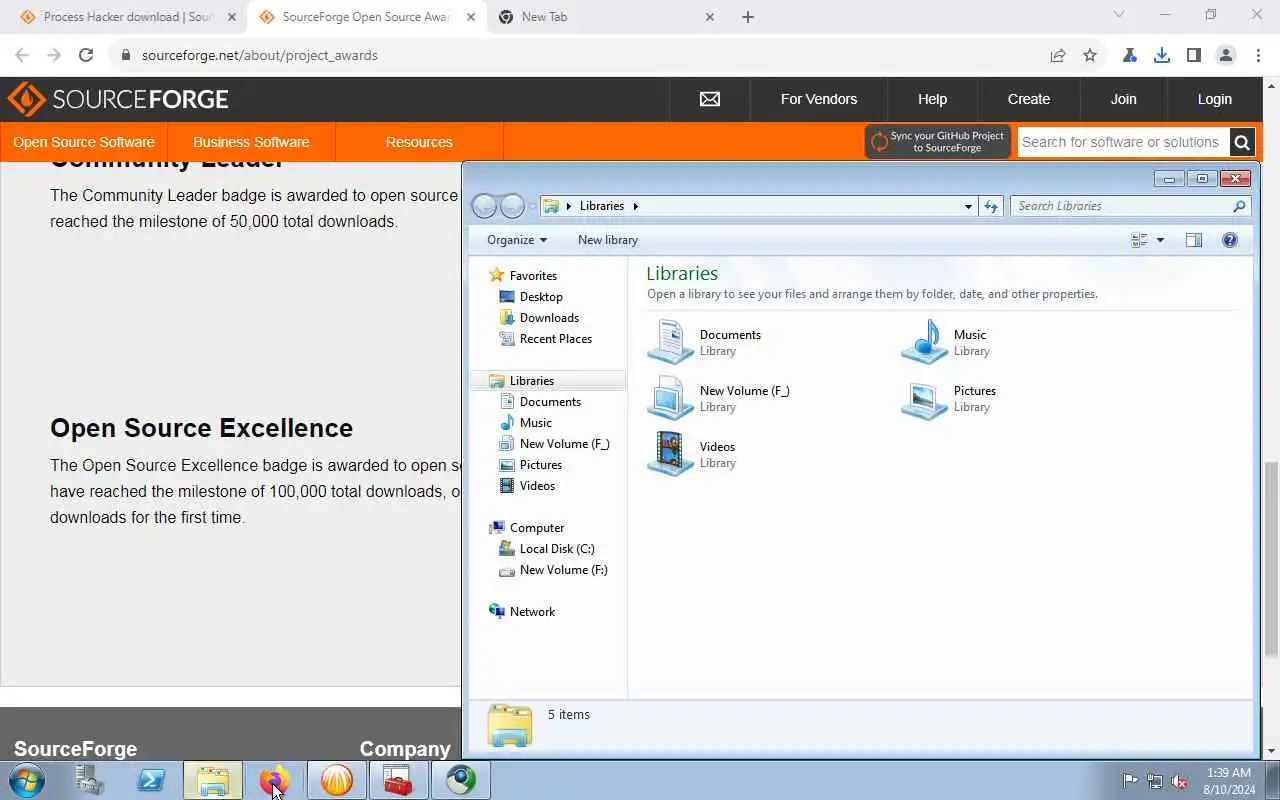The height and width of the screenshot is (800, 1280).
Task: Open Create in SourceForge header
Action: click(x=1029, y=99)
